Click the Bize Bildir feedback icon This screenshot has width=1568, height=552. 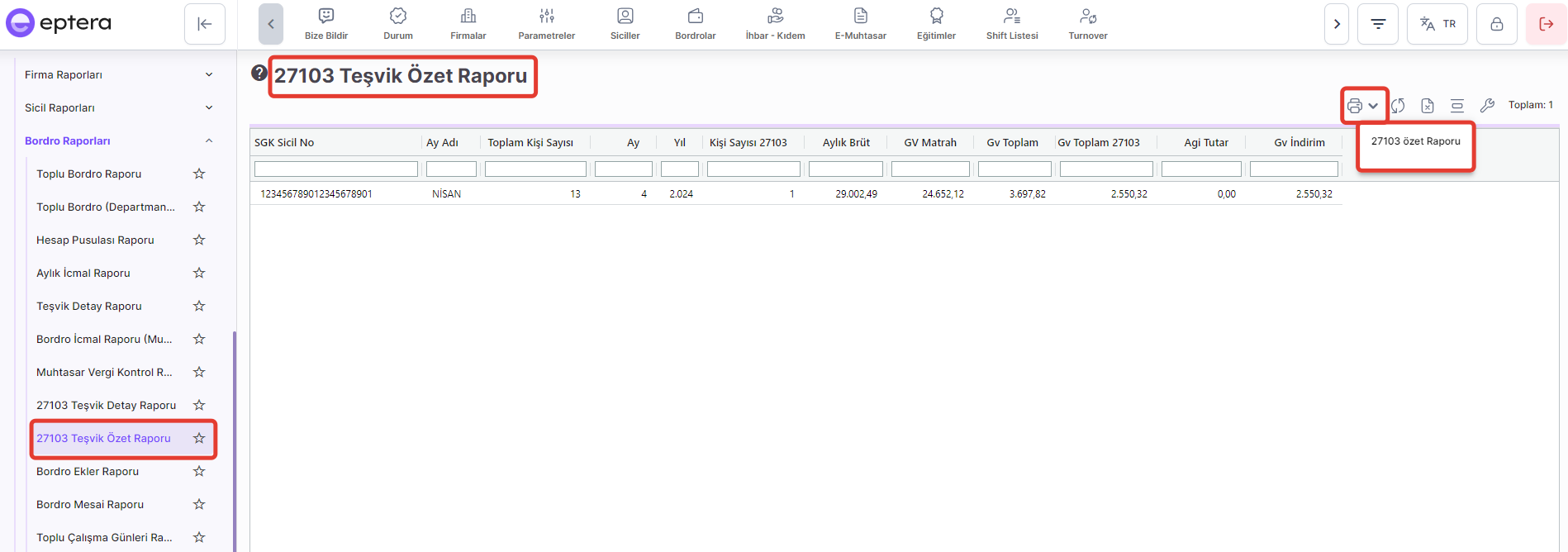(326, 17)
